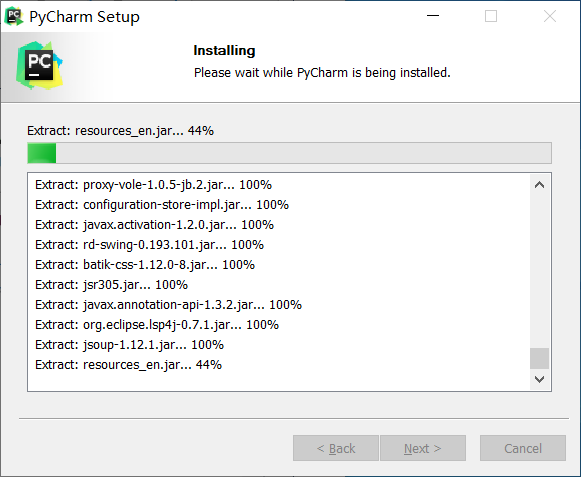
Task: Click the scroll up arrow in log list
Action: (539, 185)
